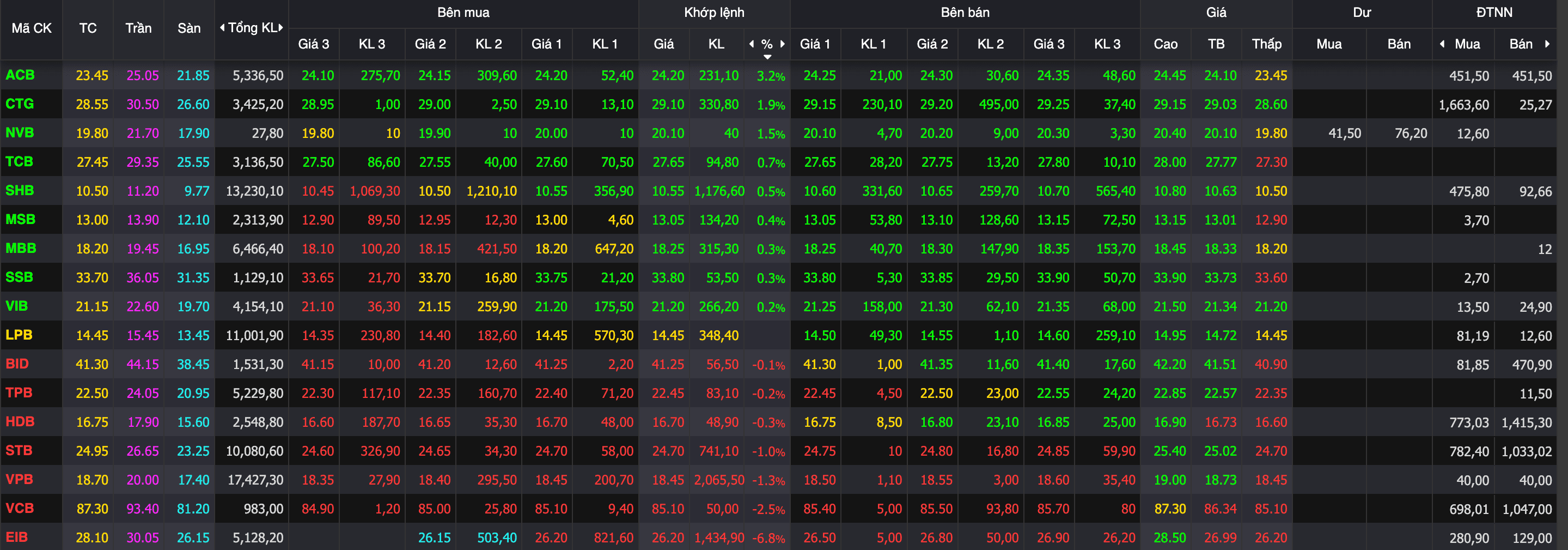Image resolution: width=1568 pixels, height=550 pixels.
Task: Open the ACB stock symbol
Action: (x=20, y=75)
